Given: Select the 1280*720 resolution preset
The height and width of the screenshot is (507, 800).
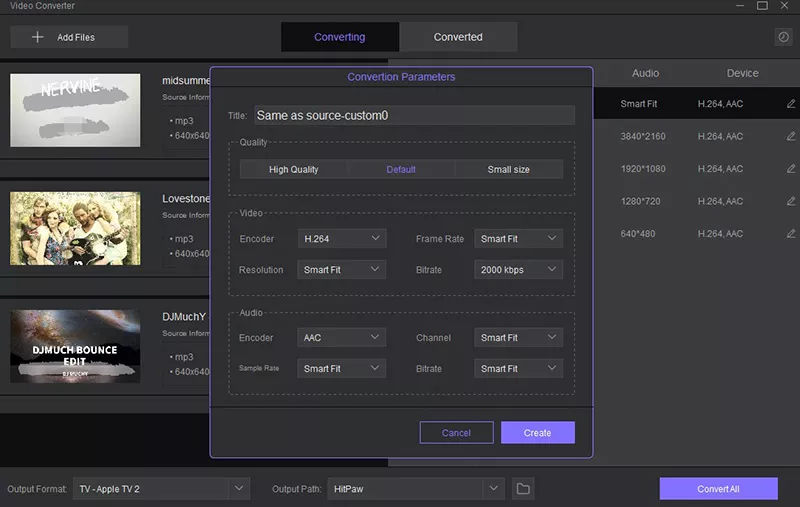Looking at the screenshot, I should (697, 201).
